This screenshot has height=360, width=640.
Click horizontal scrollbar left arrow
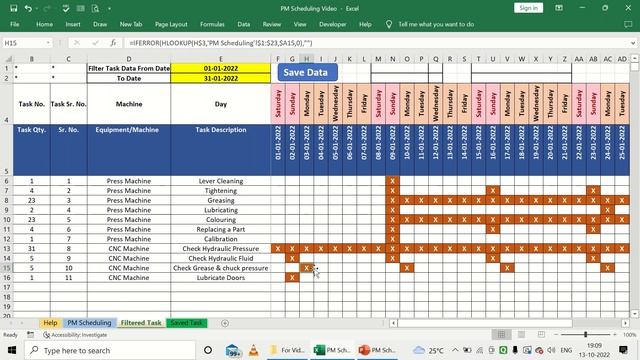[393, 323]
